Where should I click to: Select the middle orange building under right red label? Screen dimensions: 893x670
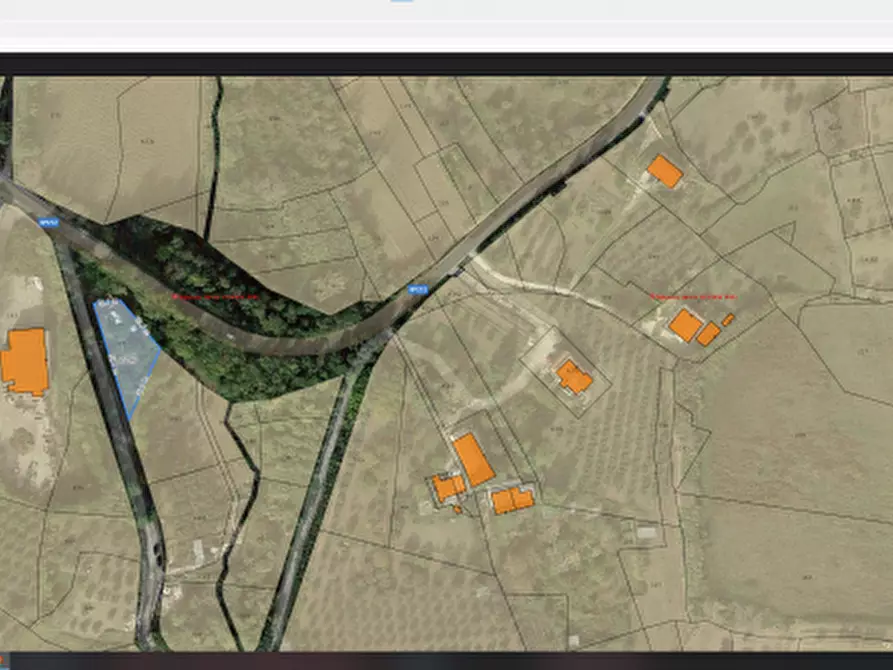click(708, 334)
